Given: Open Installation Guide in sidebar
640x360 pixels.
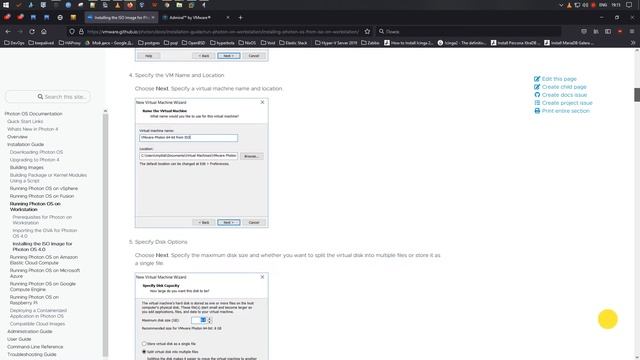Looking at the screenshot, I should click(x=25, y=144).
